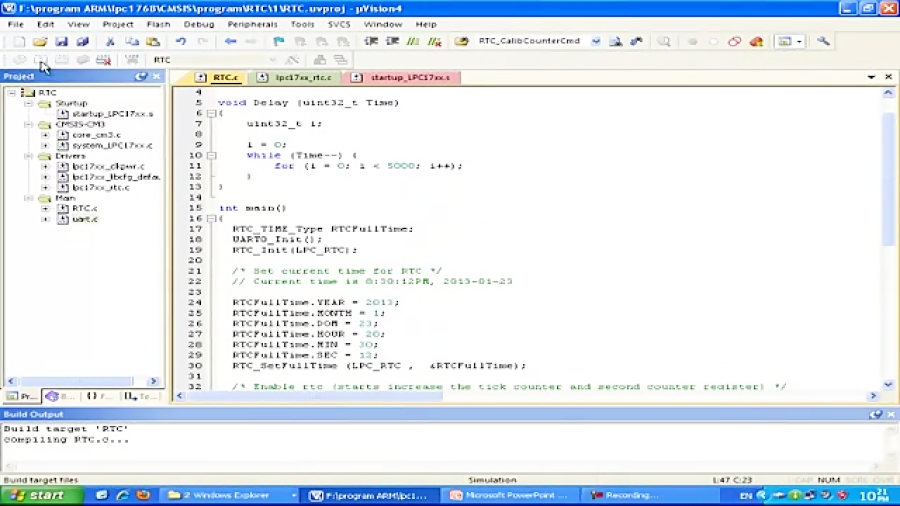This screenshot has height=506, width=900.
Task: Open Configuration with the wrench icon
Action: (823, 42)
